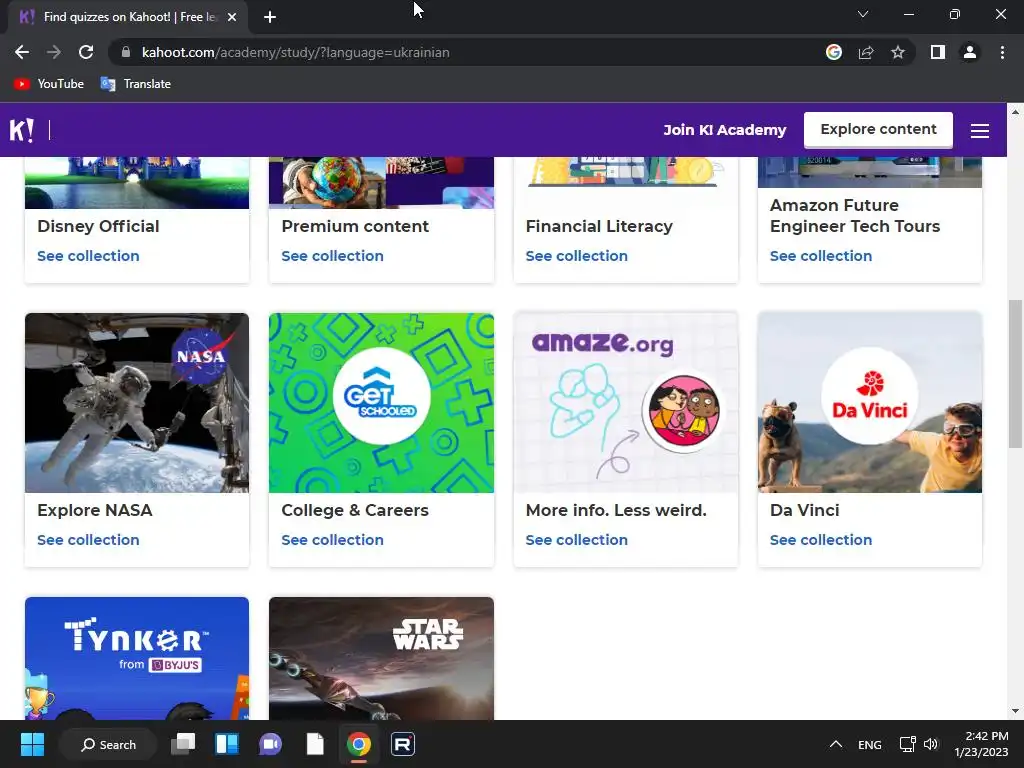Click the site lock icon in address bar
Image resolution: width=1024 pixels, height=768 pixels.
tap(126, 52)
